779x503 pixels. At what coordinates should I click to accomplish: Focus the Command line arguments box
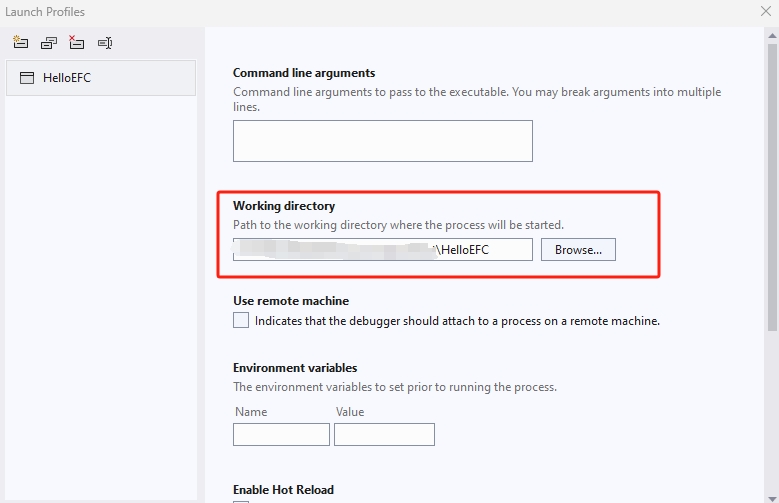[x=382, y=141]
